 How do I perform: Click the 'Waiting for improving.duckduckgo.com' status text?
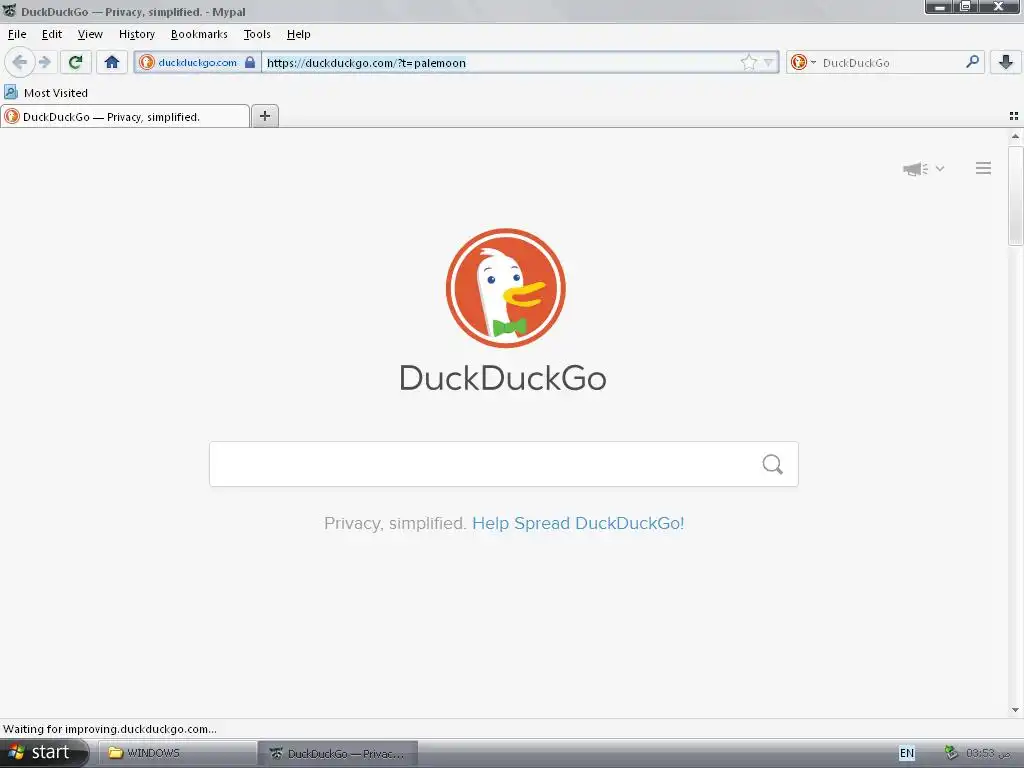click(110, 729)
